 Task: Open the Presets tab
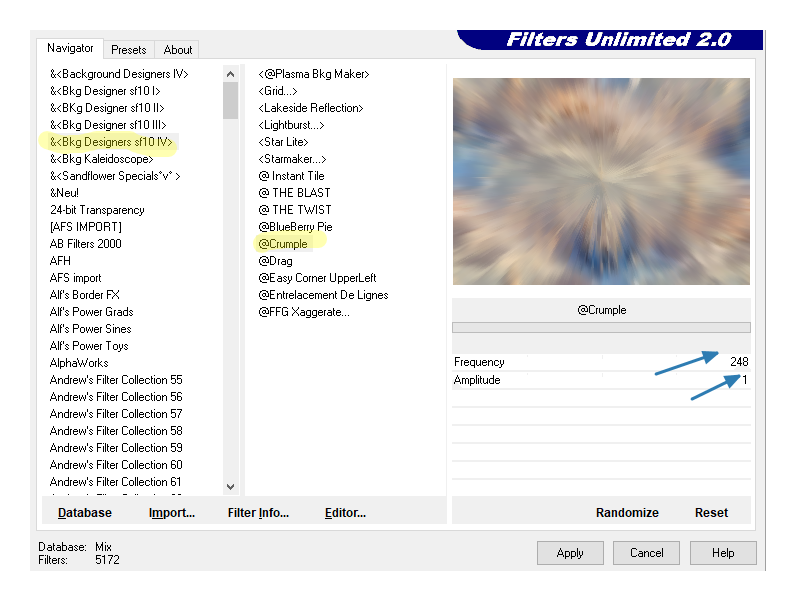click(128, 50)
